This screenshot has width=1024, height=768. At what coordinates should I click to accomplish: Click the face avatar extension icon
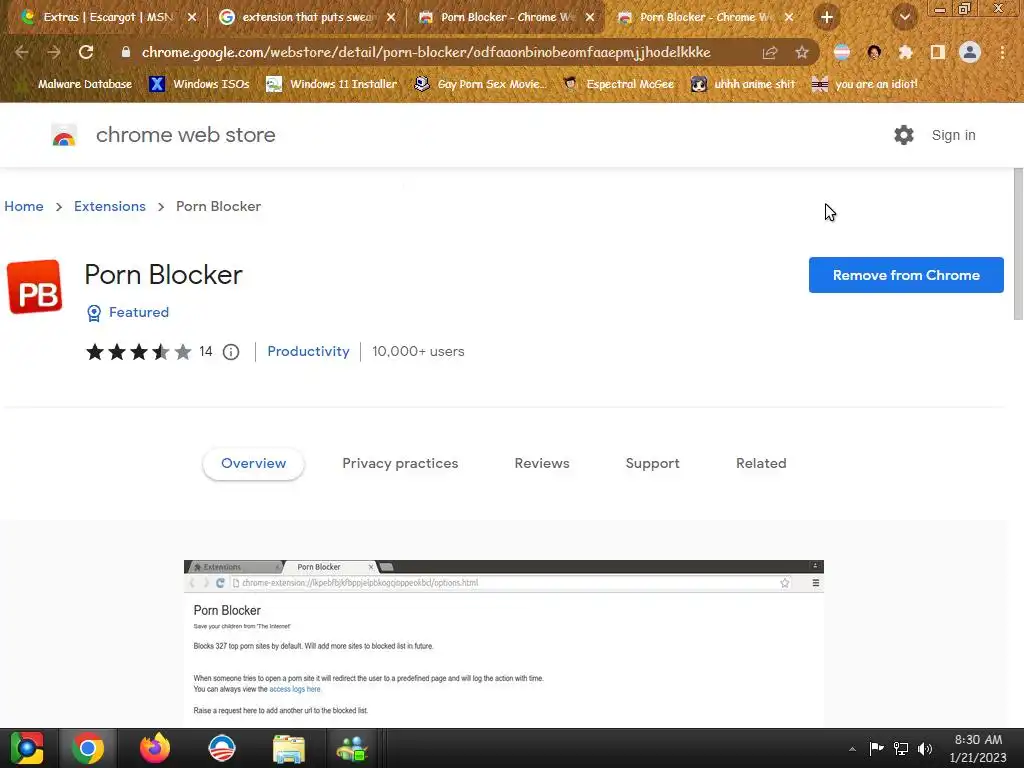tap(874, 52)
